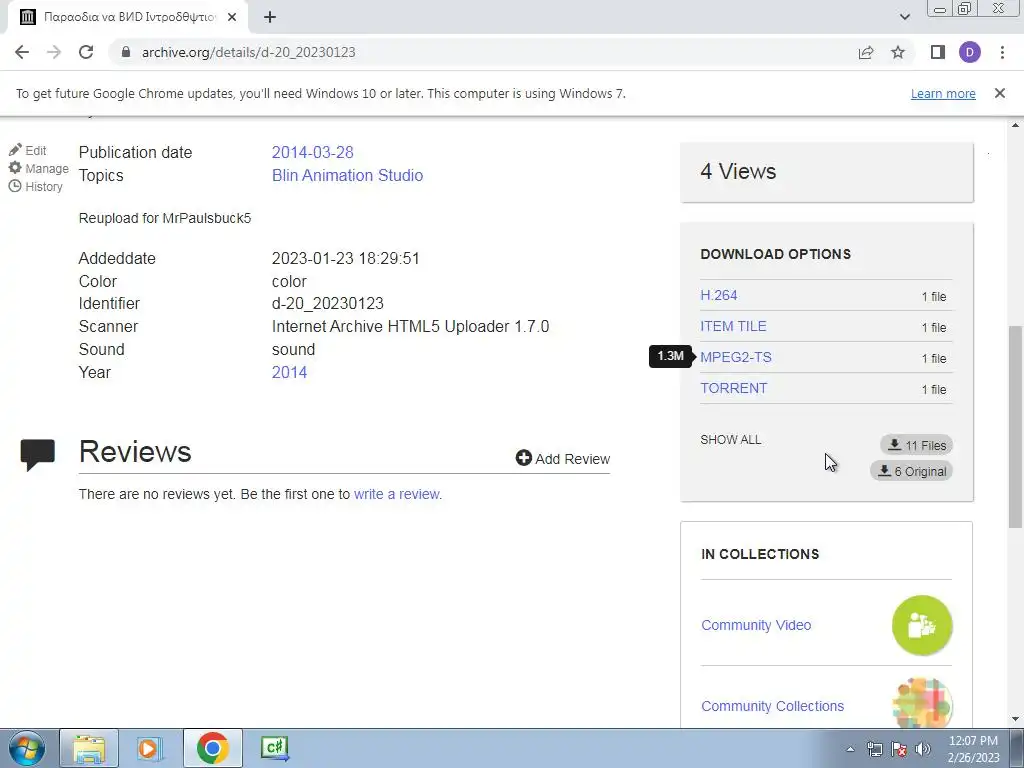Open Blin Animation Studio topic

[x=347, y=175]
